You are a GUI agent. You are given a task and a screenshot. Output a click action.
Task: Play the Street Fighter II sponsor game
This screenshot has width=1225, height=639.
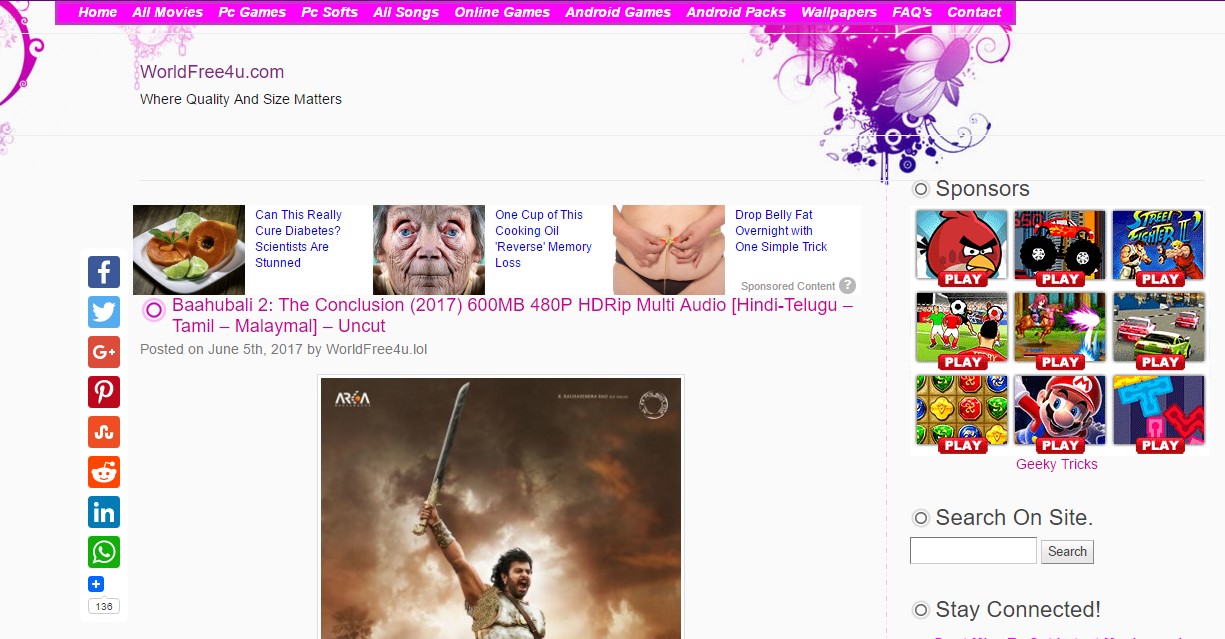1159,248
